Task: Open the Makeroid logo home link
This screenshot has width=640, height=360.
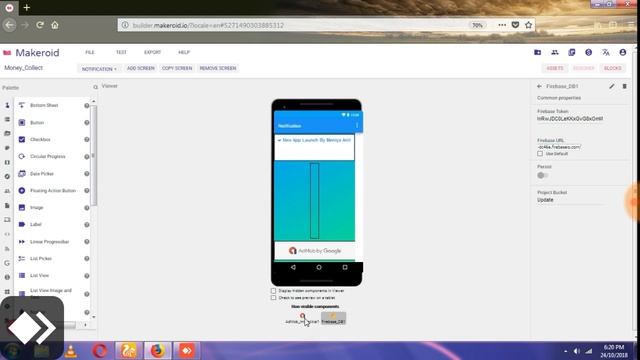Action: pyautogui.click(x=31, y=53)
